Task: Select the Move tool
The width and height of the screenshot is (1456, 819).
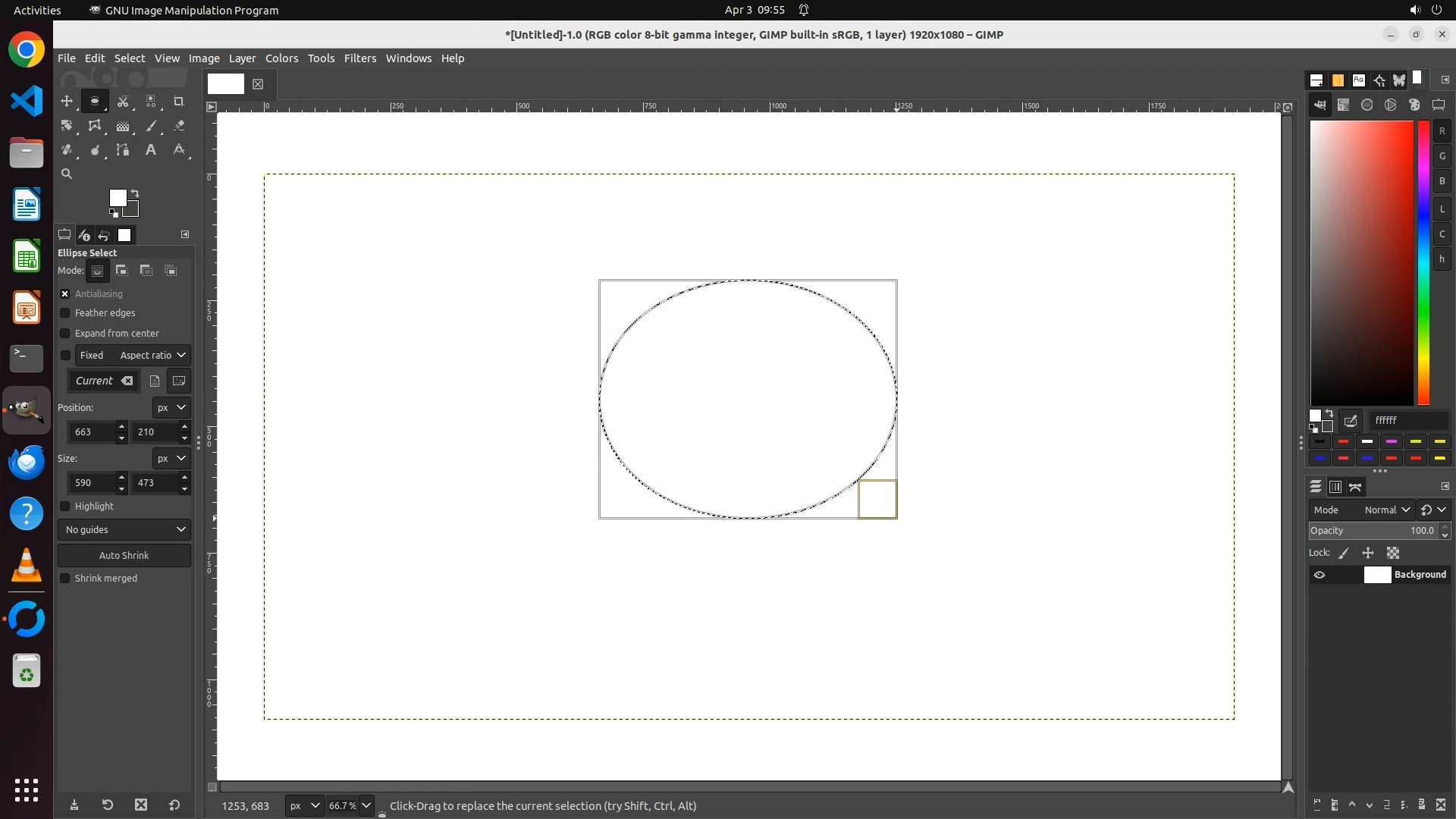Action: [x=67, y=101]
